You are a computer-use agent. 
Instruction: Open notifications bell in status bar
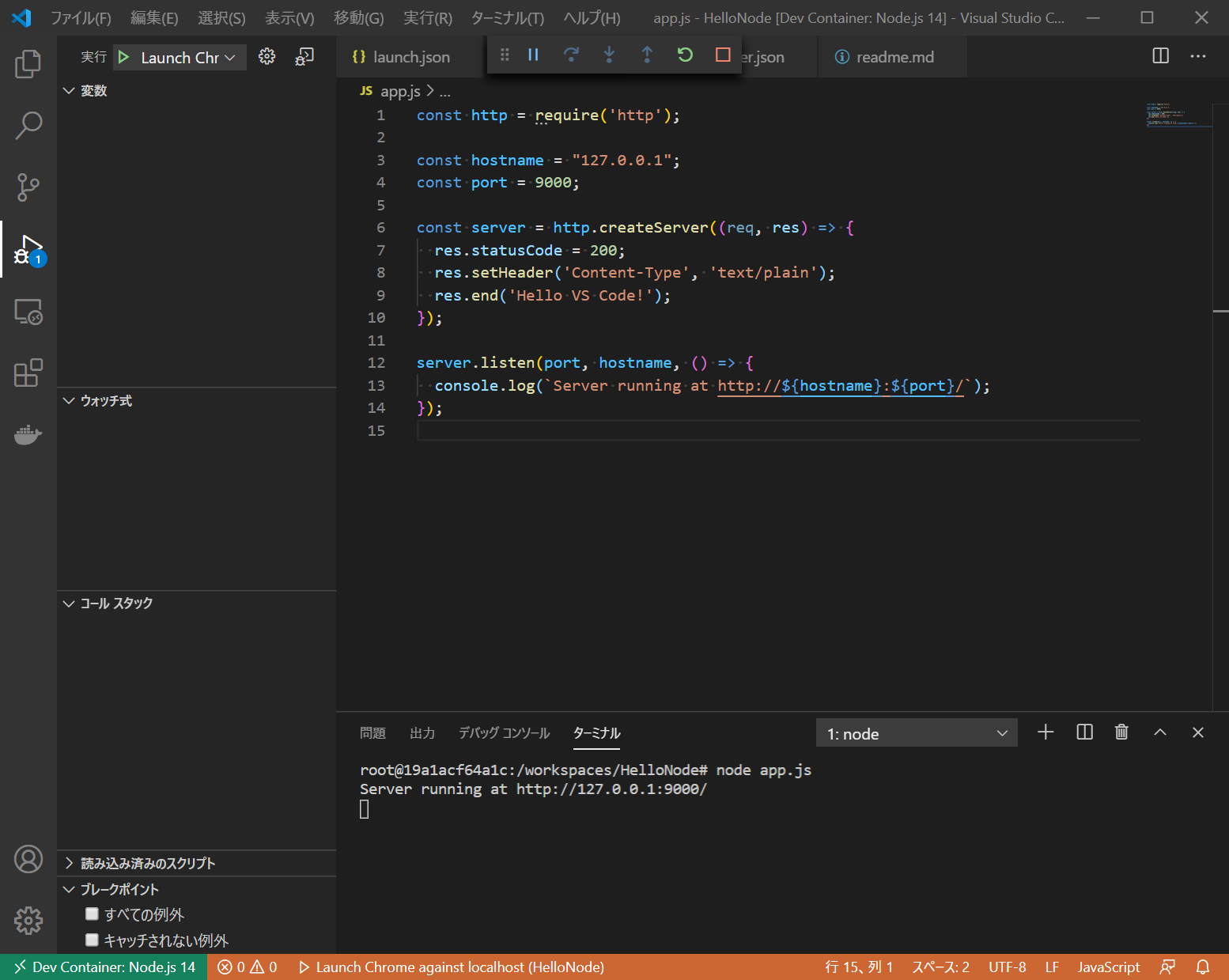(x=1203, y=967)
